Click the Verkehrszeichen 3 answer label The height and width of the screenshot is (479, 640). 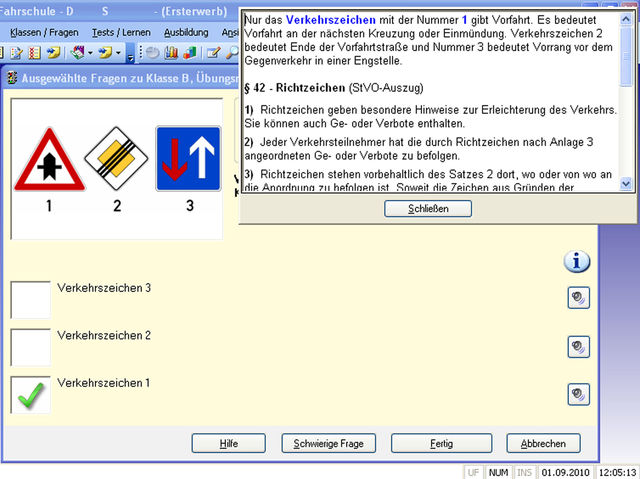pos(104,288)
